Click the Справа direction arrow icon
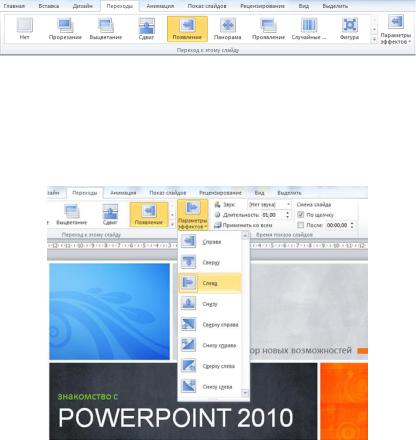This screenshot has width=416, height=440. (x=188, y=241)
